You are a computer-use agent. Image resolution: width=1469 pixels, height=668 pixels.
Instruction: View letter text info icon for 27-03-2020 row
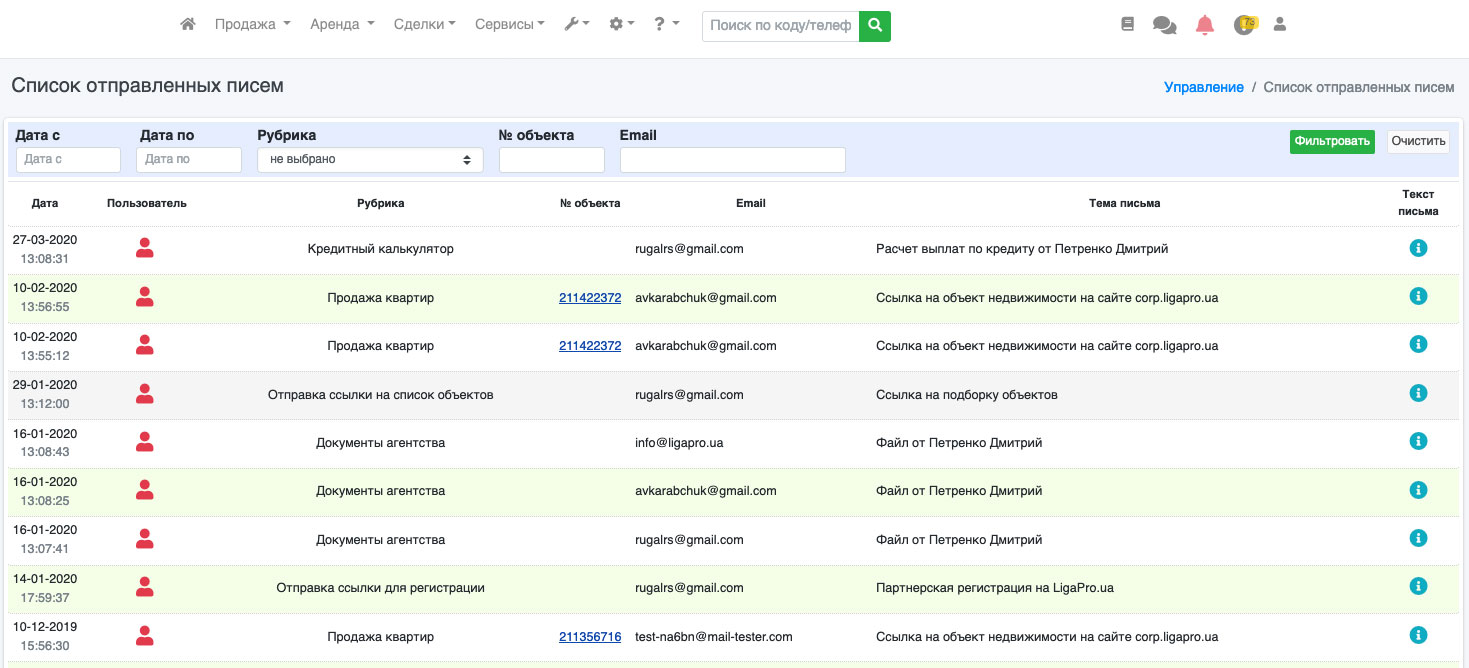click(x=1417, y=248)
